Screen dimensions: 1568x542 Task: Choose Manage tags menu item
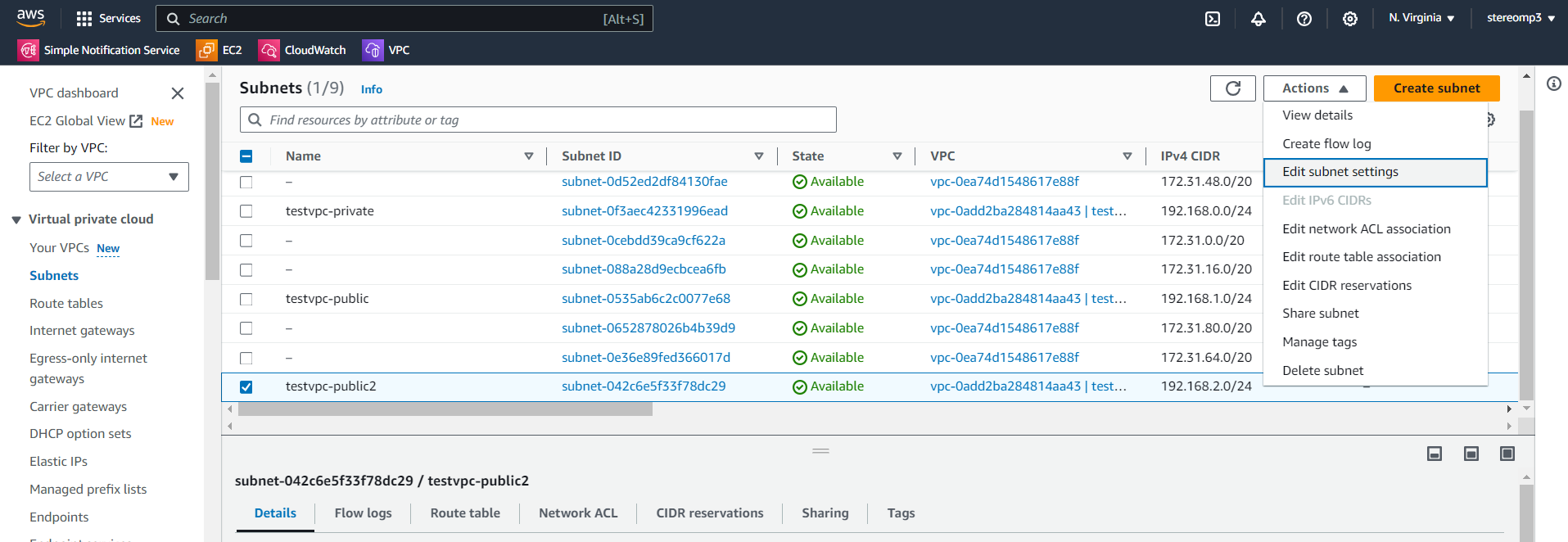click(x=1375, y=342)
